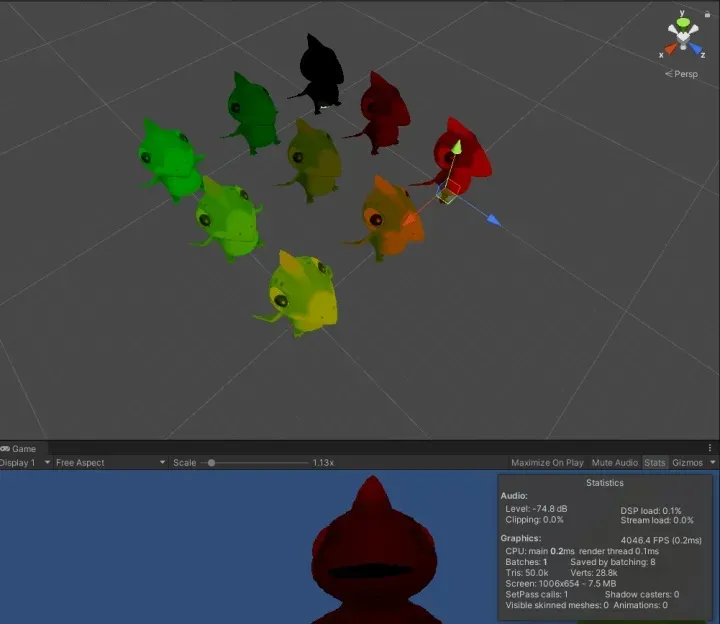Toggle the scene view rotation lock icon
720x624 pixels.
click(708, 12)
